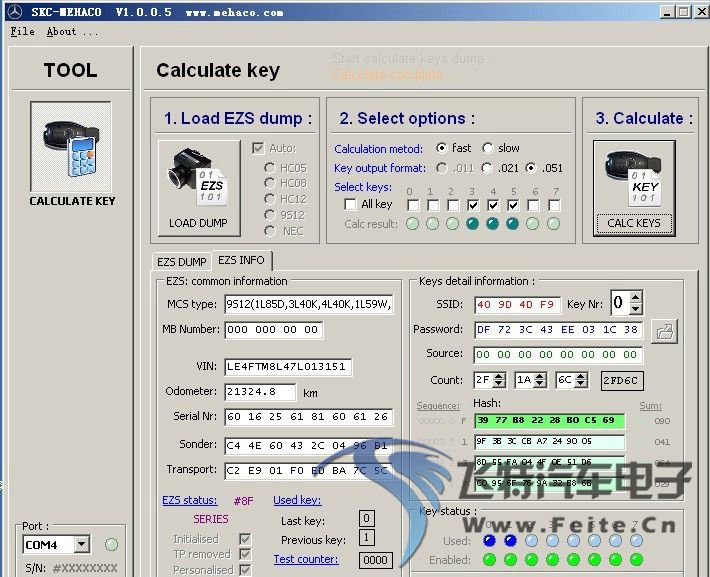Click the SSID value field

click(x=517, y=305)
